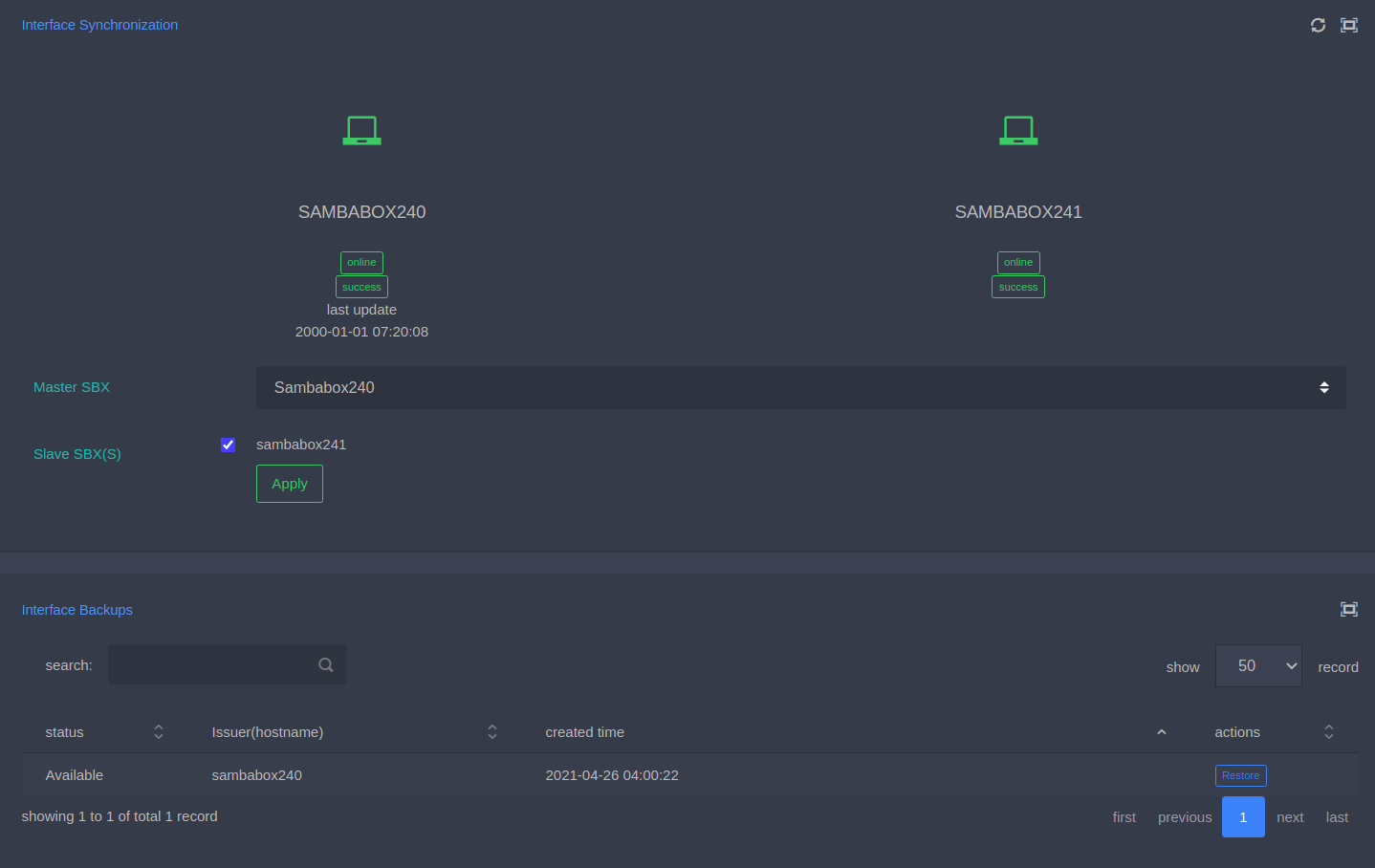
Task: Jump to the last page
Action: [x=1336, y=816]
